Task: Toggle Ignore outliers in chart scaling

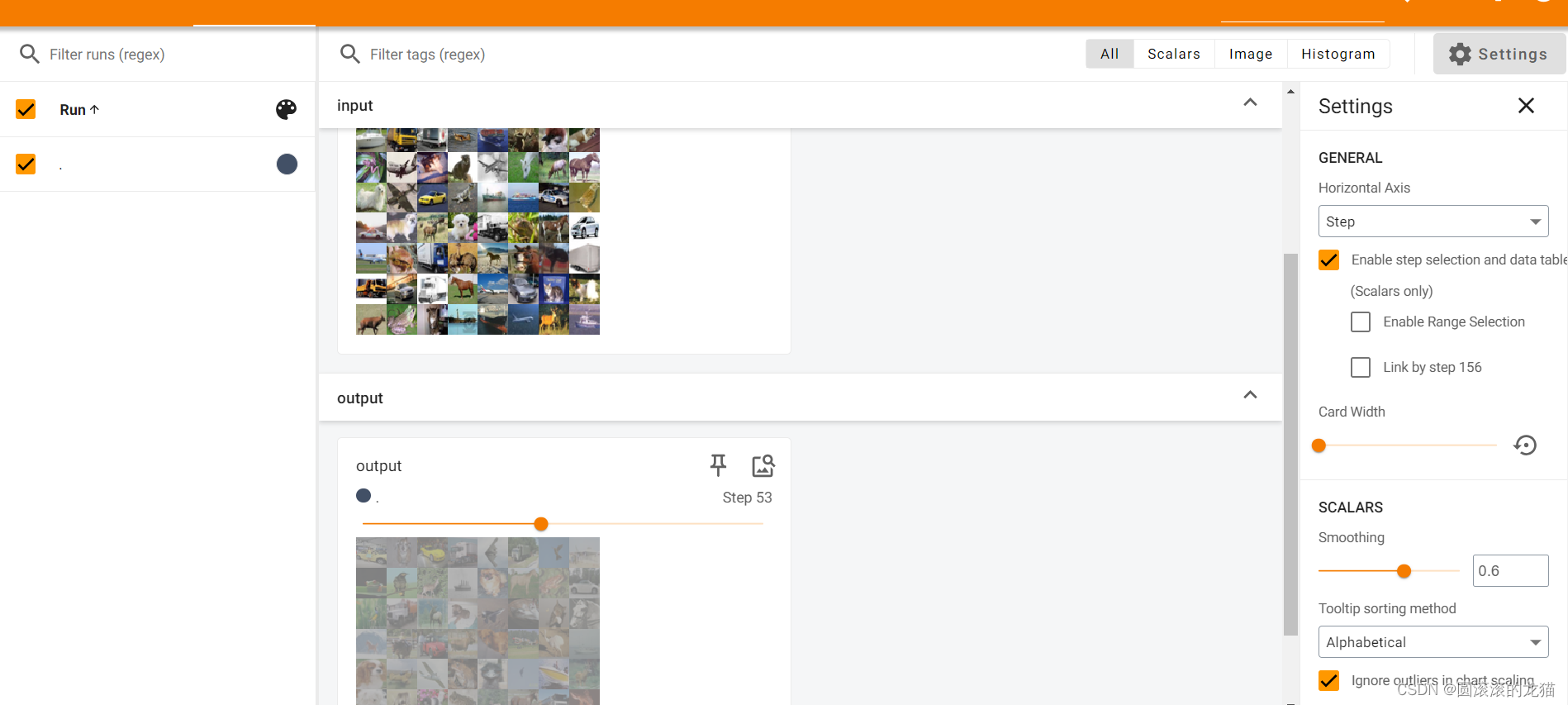Action: coord(1328,680)
